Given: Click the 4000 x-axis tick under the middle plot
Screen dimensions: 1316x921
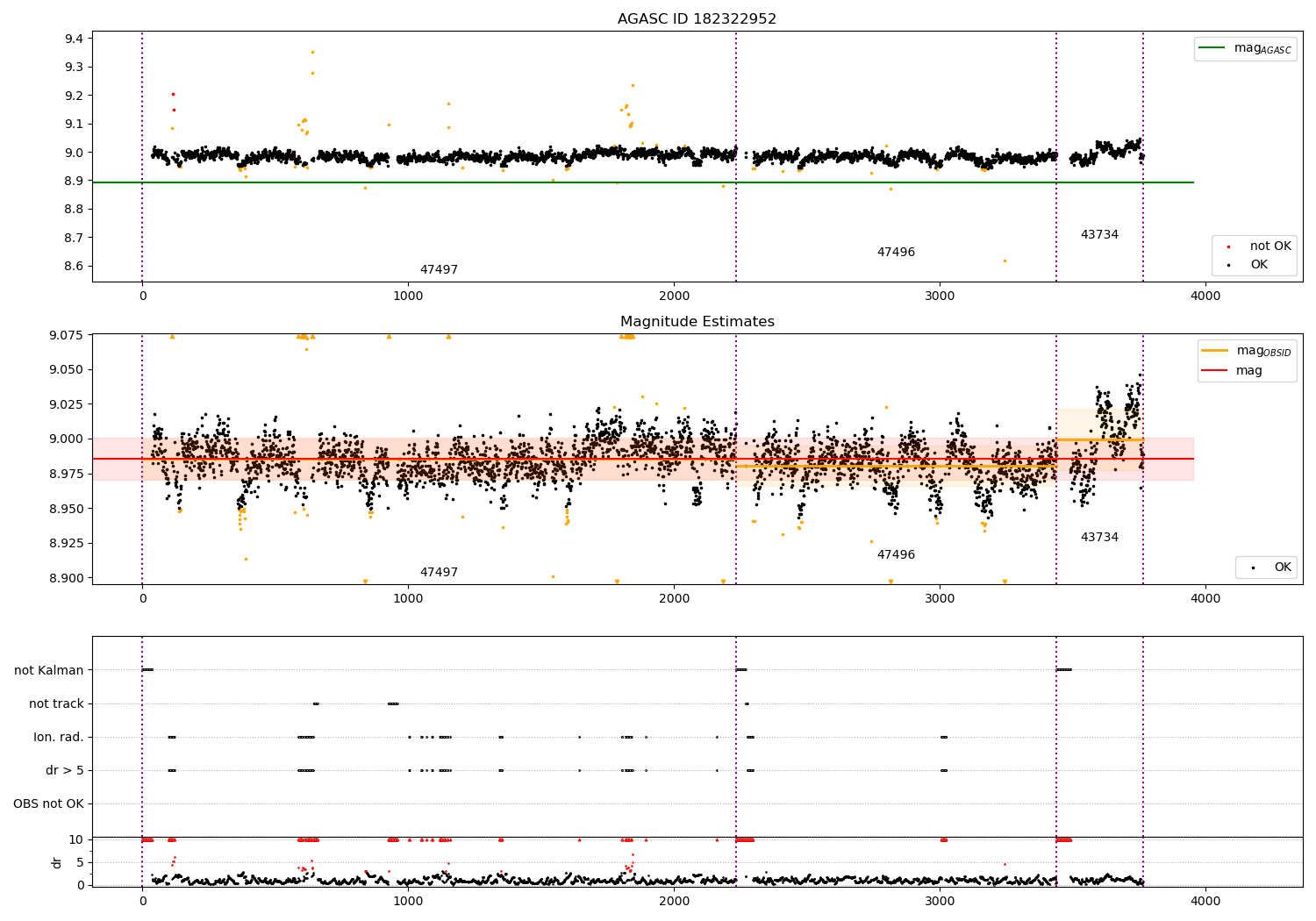Looking at the screenshot, I should 1205,599.
